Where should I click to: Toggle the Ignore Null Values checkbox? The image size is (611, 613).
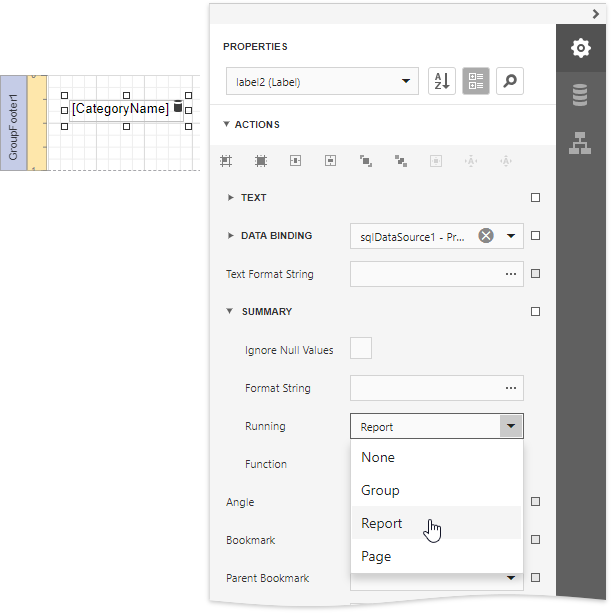click(361, 349)
